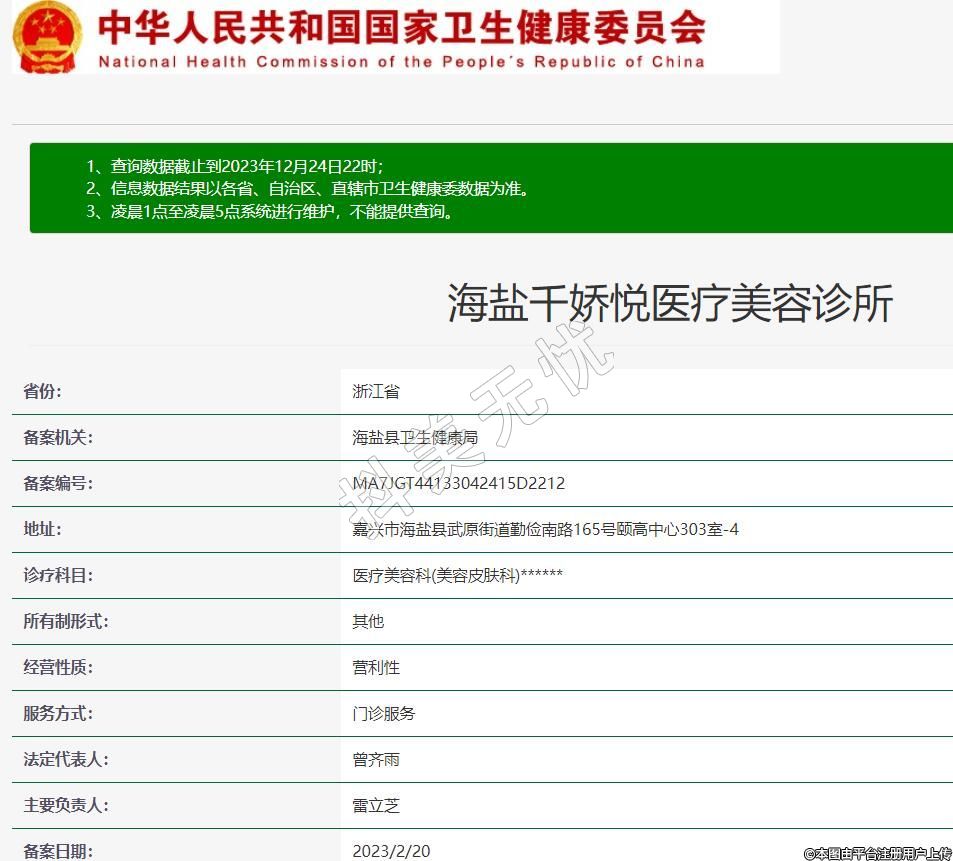The width and height of the screenshot is (953, 861).
Task: Click the green notice about data cutoff date
Action: [235, 166]
